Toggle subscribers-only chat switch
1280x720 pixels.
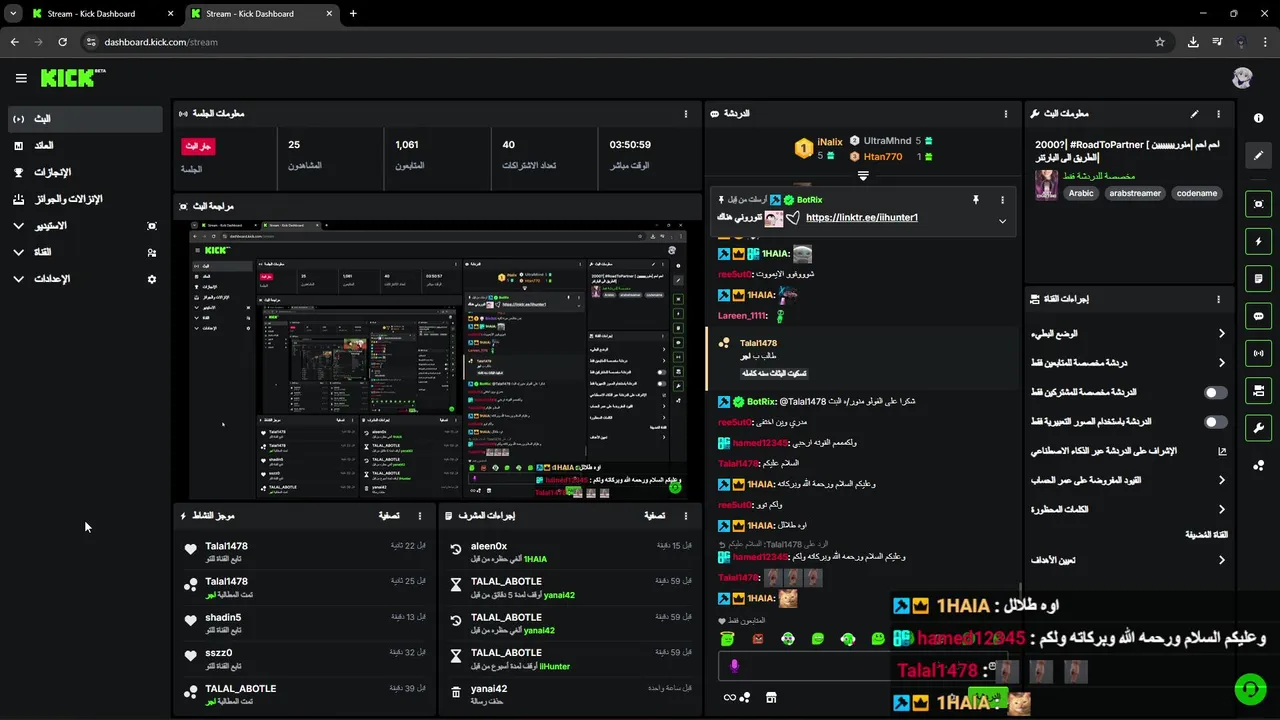pos(1215,393)
